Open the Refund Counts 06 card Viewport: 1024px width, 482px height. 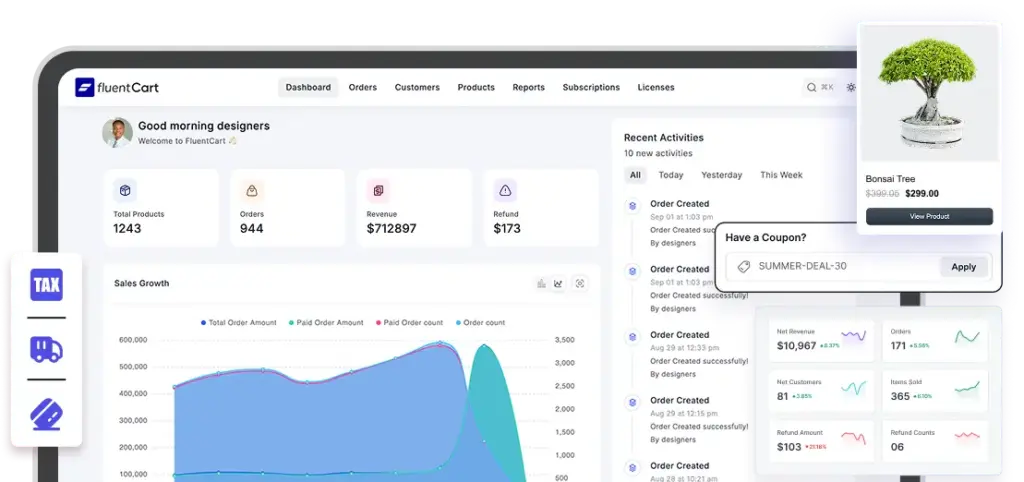click(935, 442)
